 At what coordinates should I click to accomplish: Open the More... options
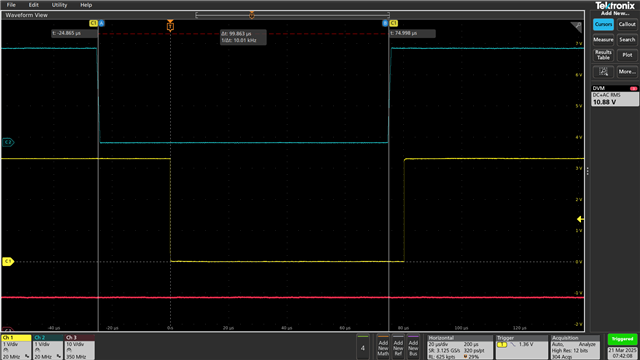coord(627,72)
